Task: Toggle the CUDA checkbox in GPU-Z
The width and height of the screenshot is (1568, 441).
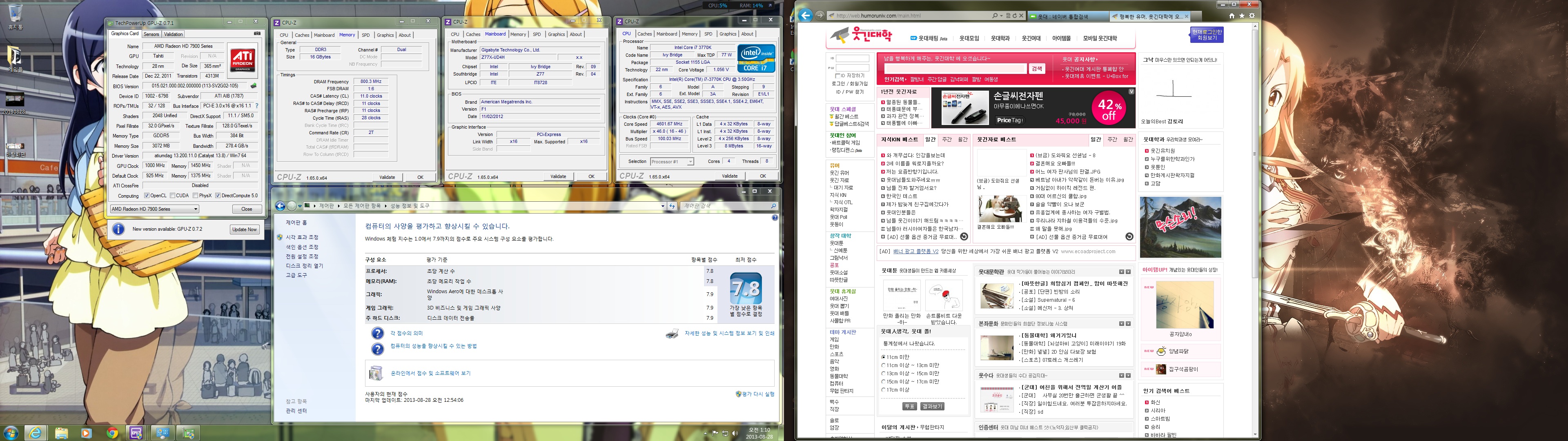Action: [x=172, y=196]
